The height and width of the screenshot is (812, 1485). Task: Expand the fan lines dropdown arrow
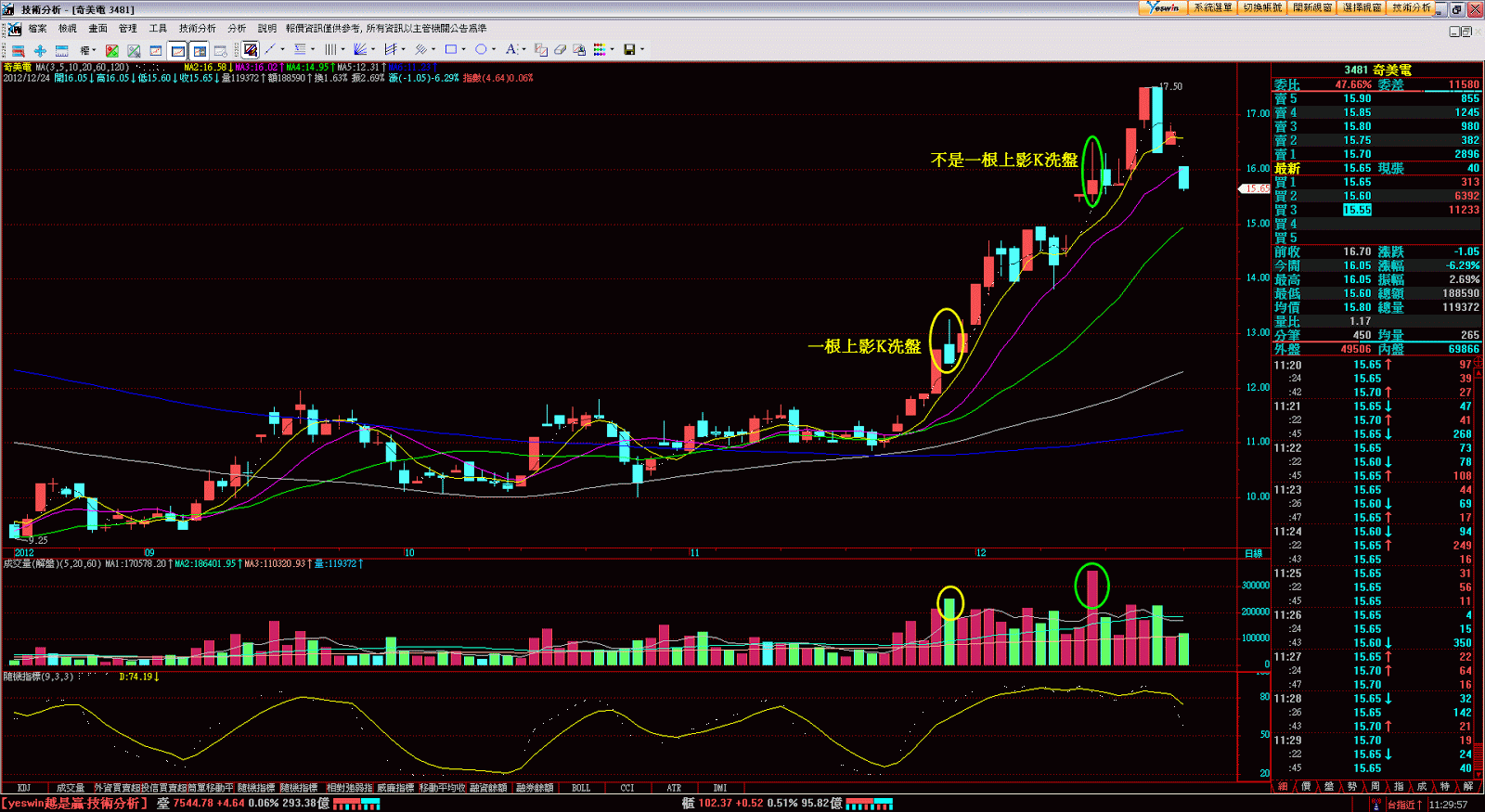point(373,50)
